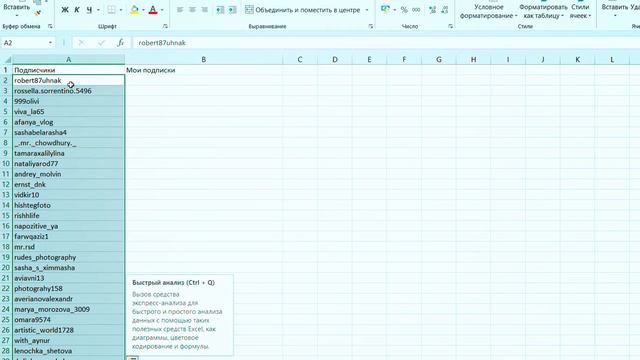Center text horizontally
The image size is (640, 360).
click(192, 10)
